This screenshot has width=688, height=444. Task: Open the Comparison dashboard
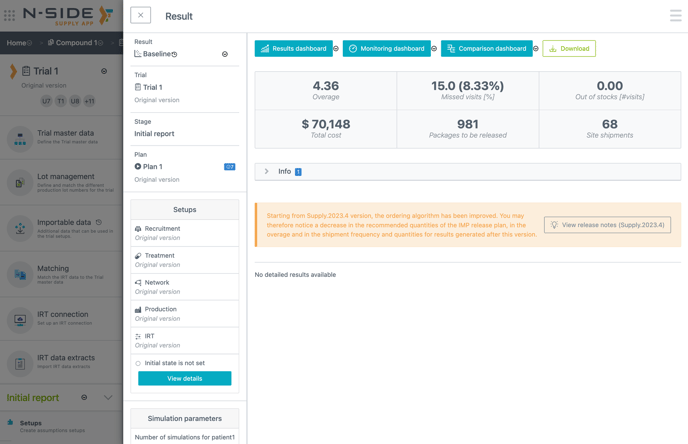pyautogui.click(x=486, y=48)
